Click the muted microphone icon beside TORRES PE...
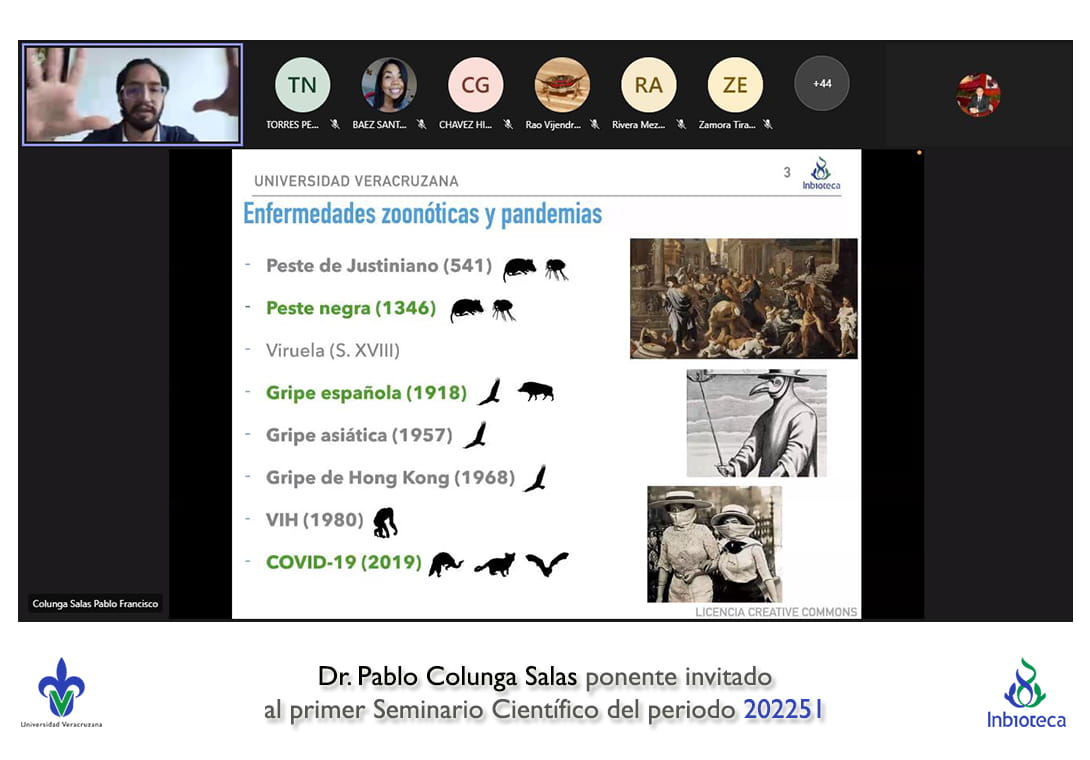This screenshot has height=760, width=1090. click(335, 125)
